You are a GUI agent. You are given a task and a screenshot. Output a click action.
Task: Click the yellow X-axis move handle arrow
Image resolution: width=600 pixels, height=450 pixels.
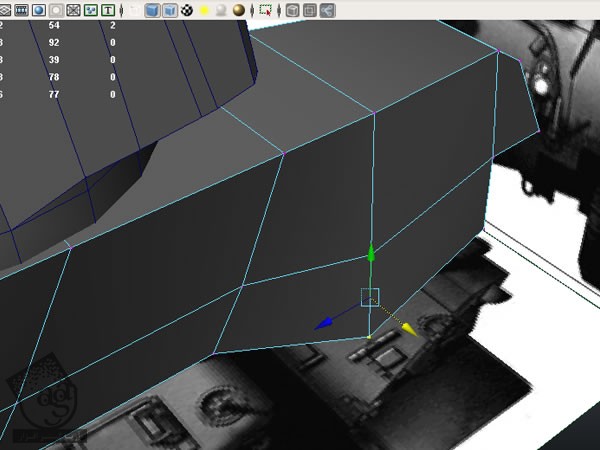(407, 329)
